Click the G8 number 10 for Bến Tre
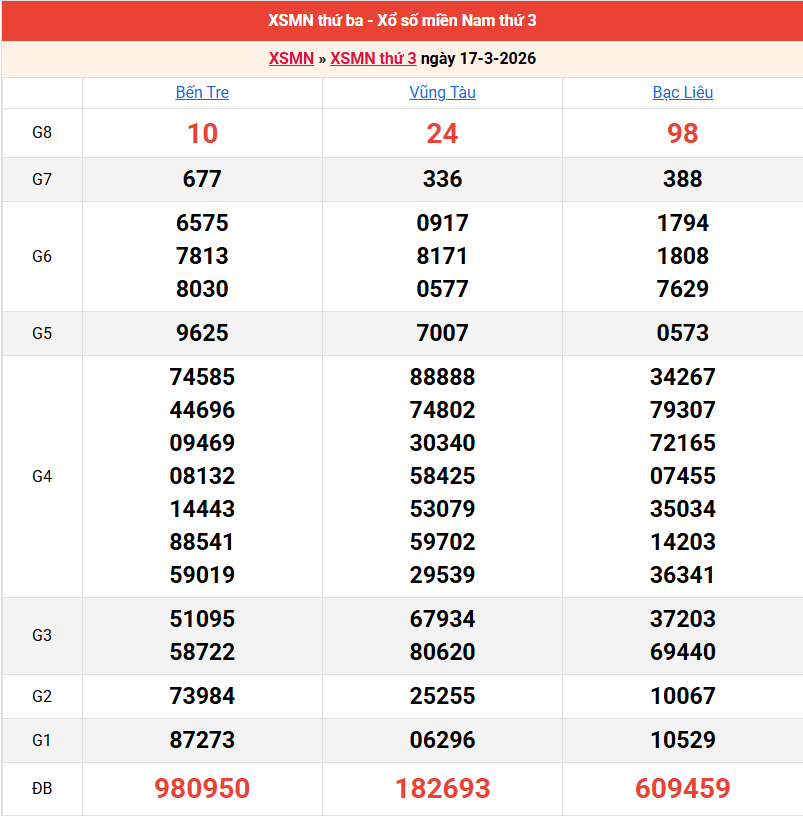Viewport: 803px width, 816px height. tap(202, 133)
